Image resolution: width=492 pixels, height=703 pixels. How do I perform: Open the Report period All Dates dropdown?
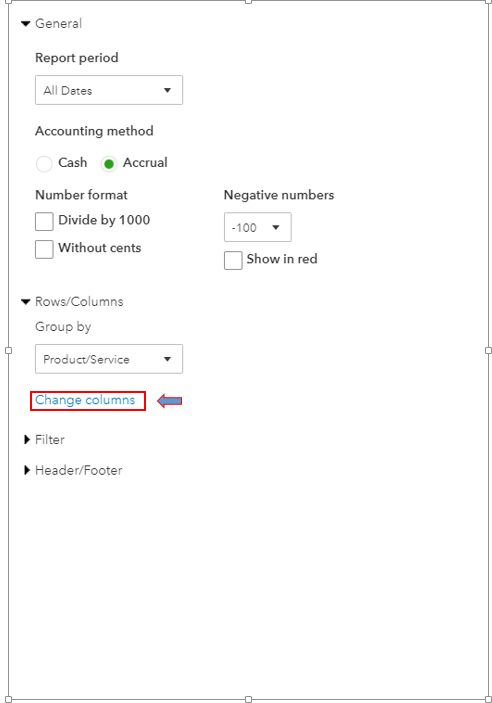[109, 90]
